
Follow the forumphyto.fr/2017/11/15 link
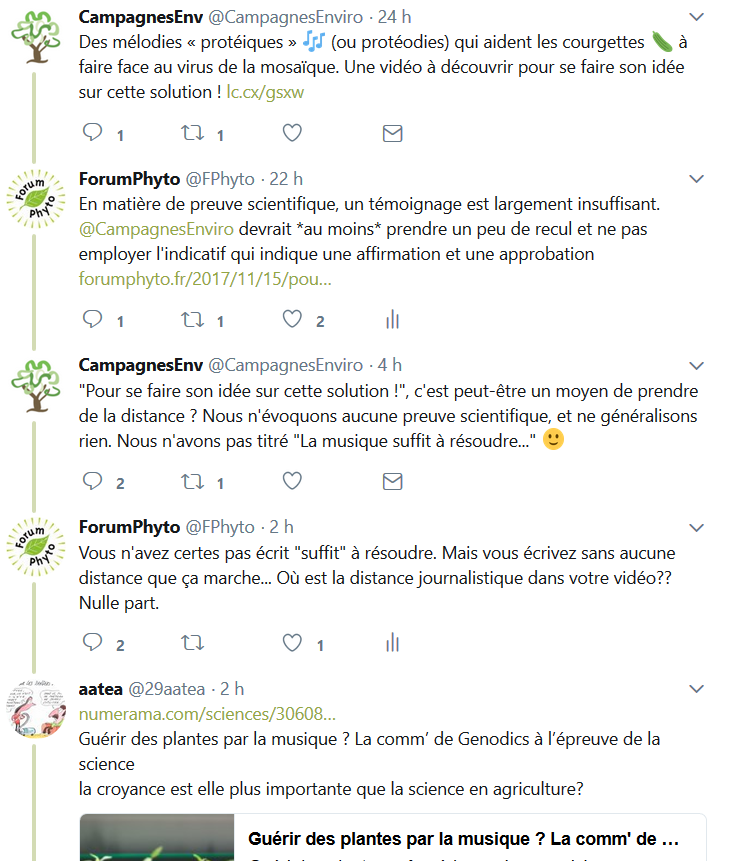tap(205, 279)
